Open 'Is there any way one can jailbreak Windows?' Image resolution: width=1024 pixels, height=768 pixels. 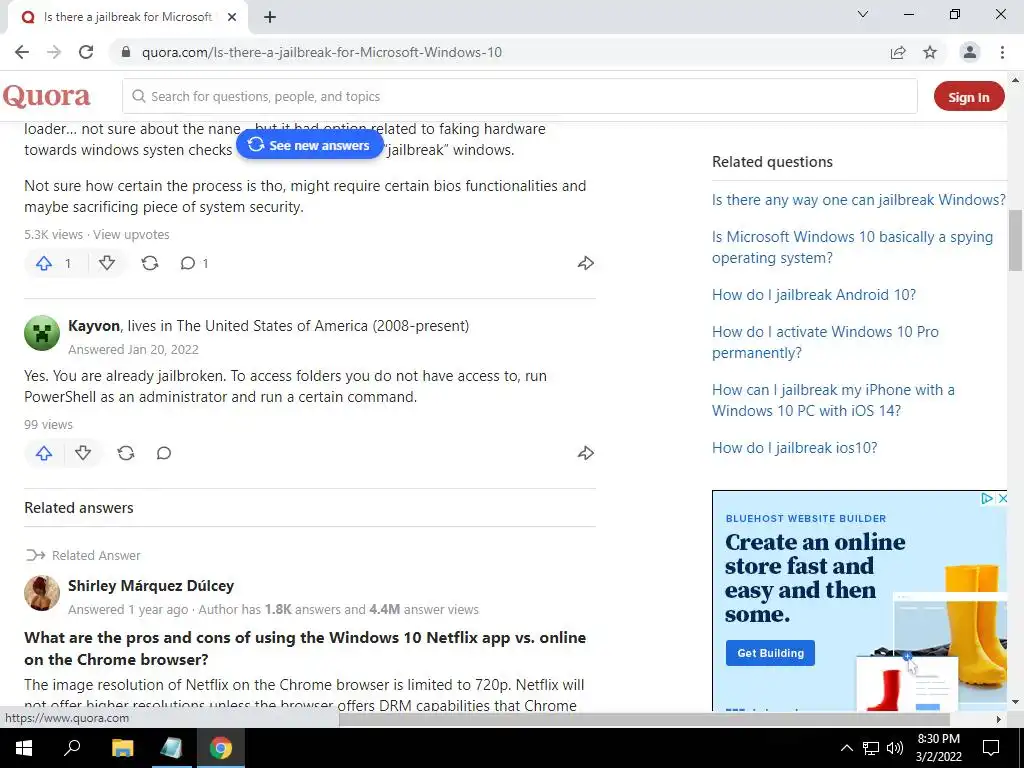(x=859, y=200)
